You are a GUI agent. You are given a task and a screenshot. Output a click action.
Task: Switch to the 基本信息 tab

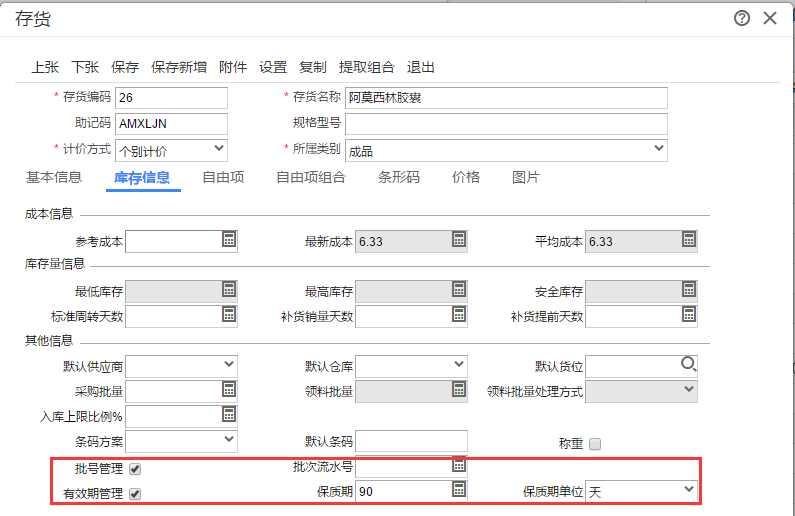(x=54, y=177)
